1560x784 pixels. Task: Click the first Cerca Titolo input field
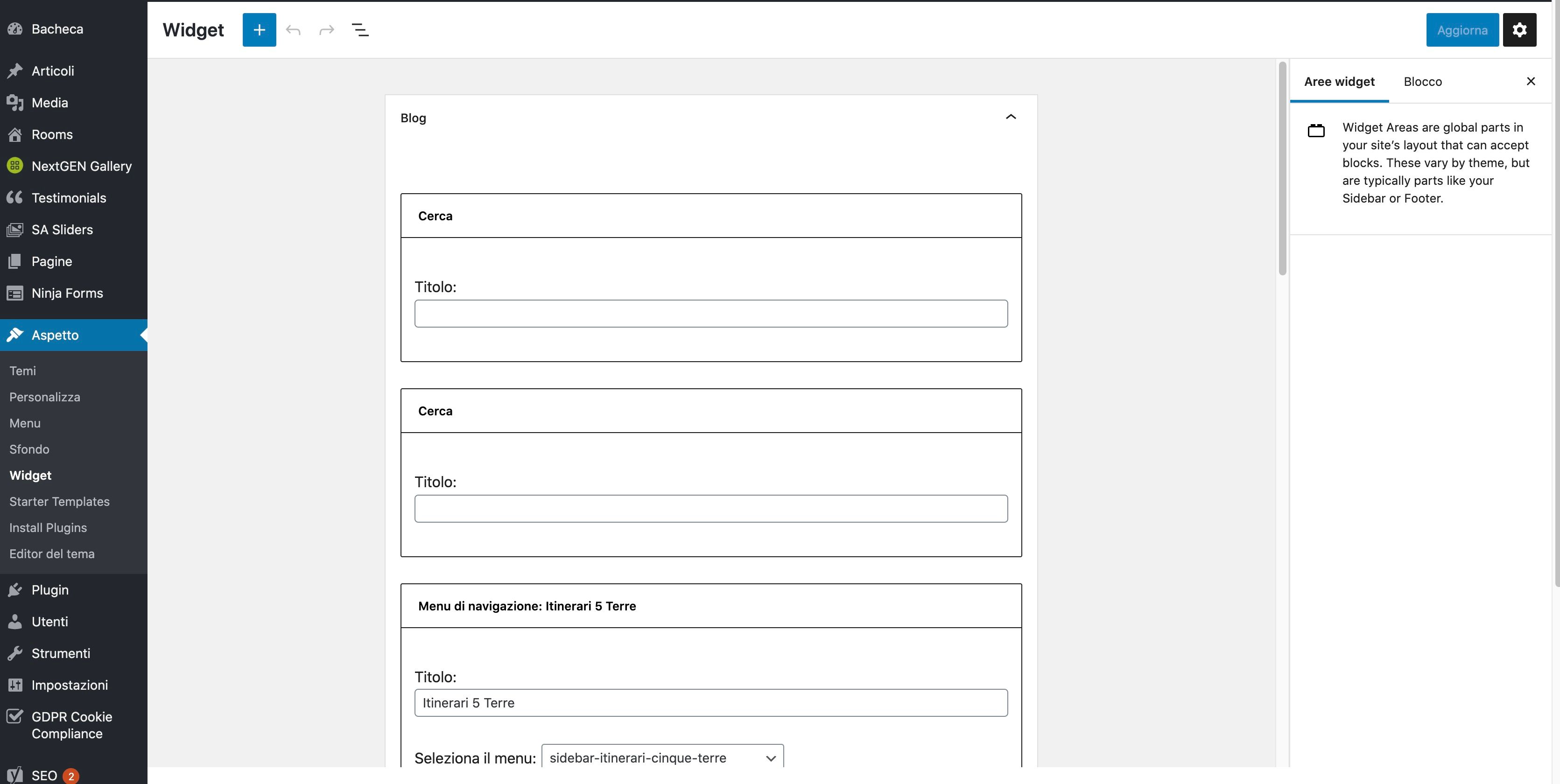(711, 313)
